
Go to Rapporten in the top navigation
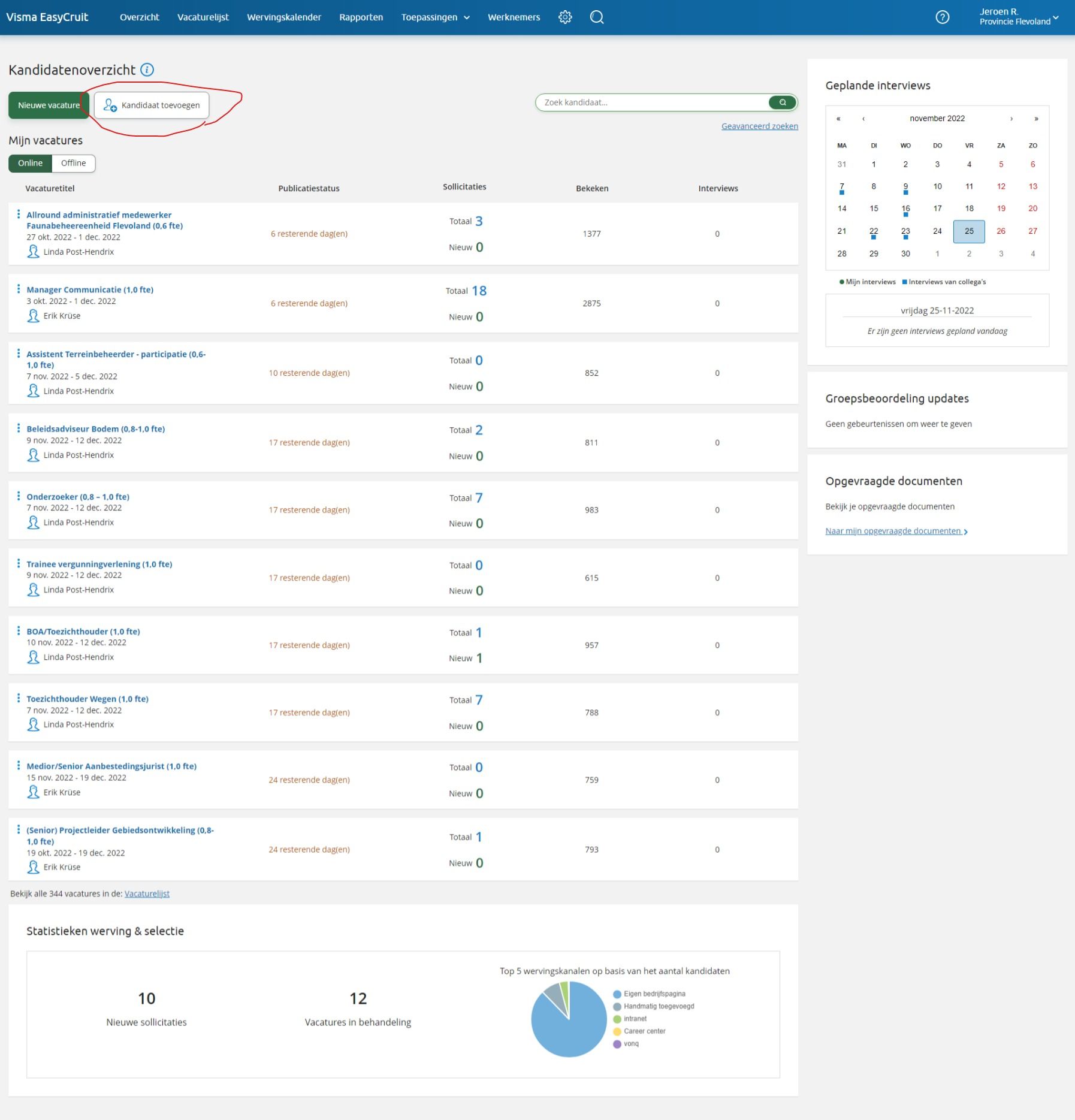361,17
